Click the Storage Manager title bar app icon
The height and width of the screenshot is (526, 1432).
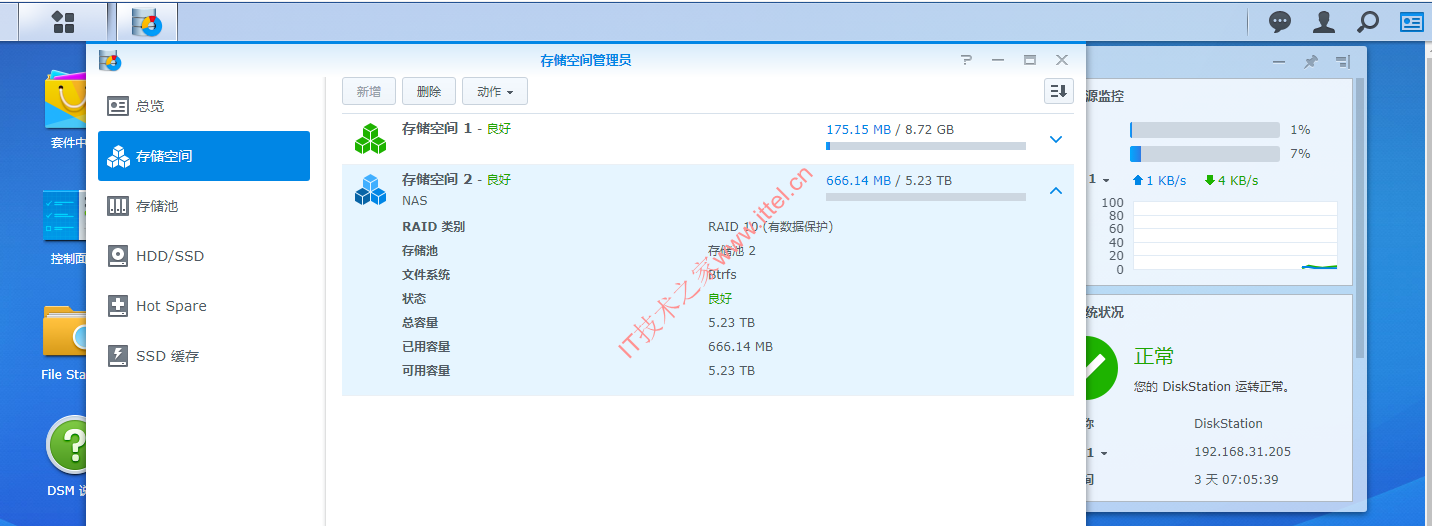(x=110, y=60)
